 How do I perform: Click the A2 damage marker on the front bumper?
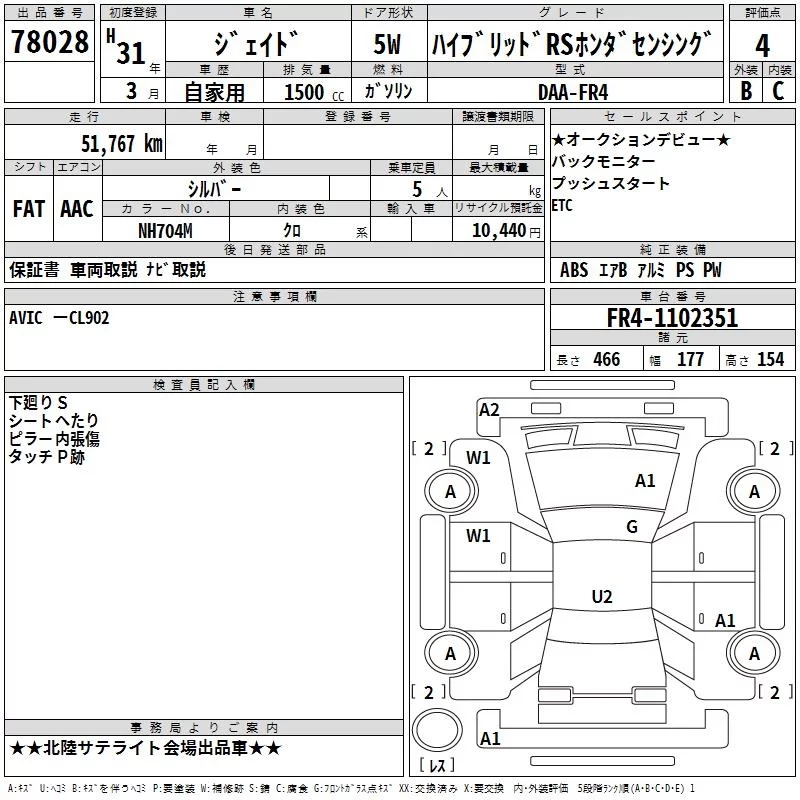(489, 409)
